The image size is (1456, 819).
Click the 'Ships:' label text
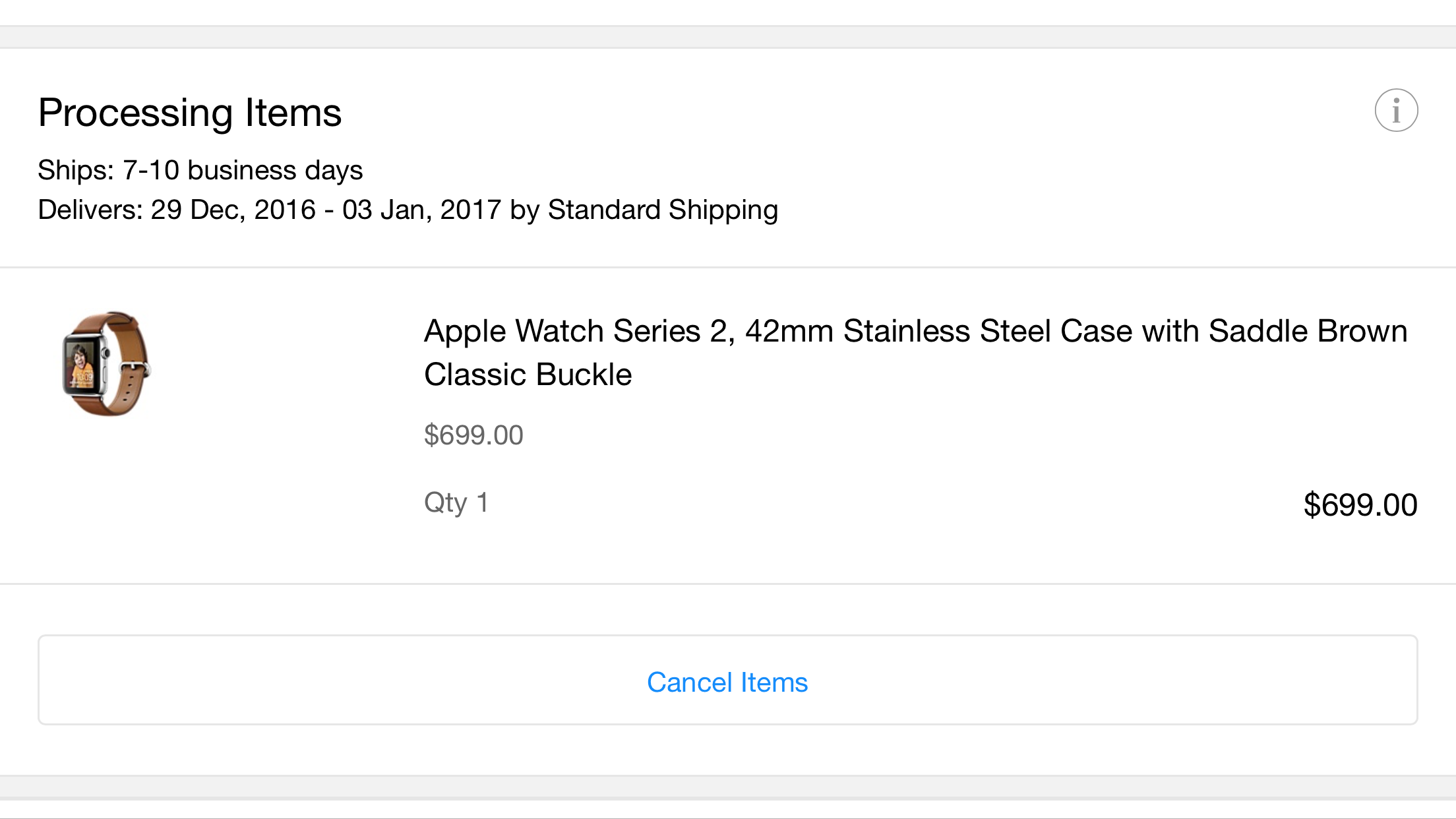click(76, 170)
